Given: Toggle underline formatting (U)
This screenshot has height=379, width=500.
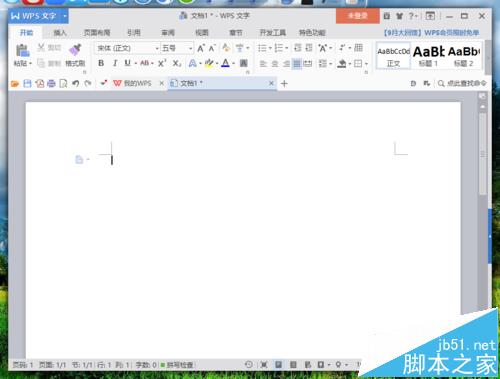Looking at the screenshot, I should point(127,63).
